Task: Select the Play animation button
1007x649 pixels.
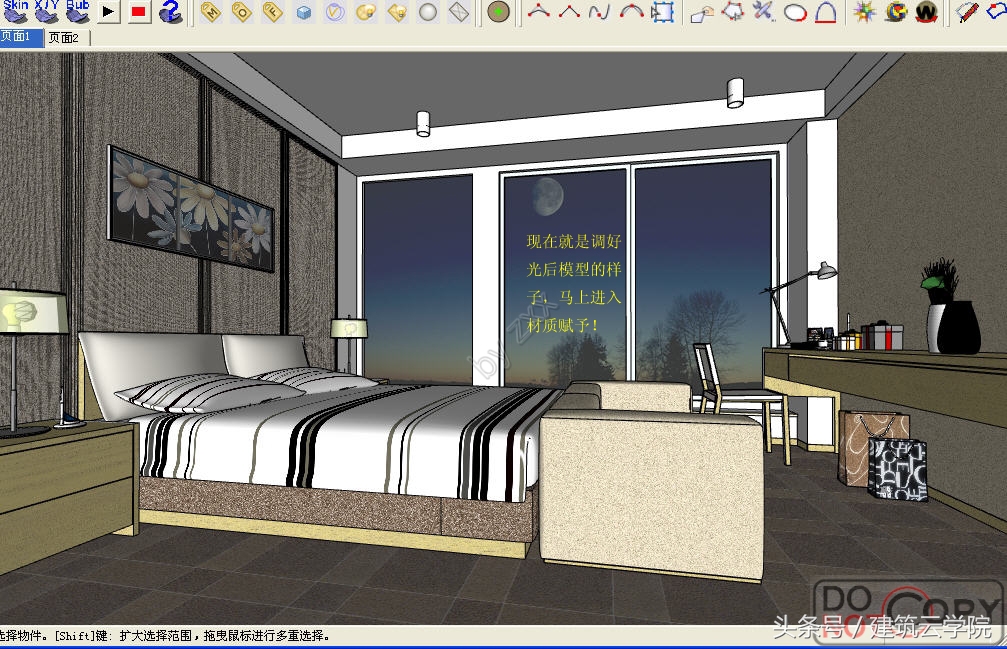Action: (x=109, y=13)
